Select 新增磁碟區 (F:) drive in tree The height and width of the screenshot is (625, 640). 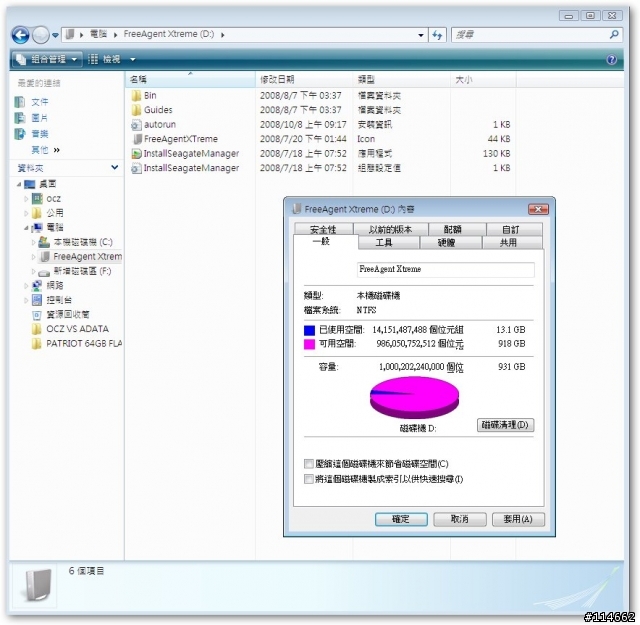pyautogui.click(x=74, y=271)
